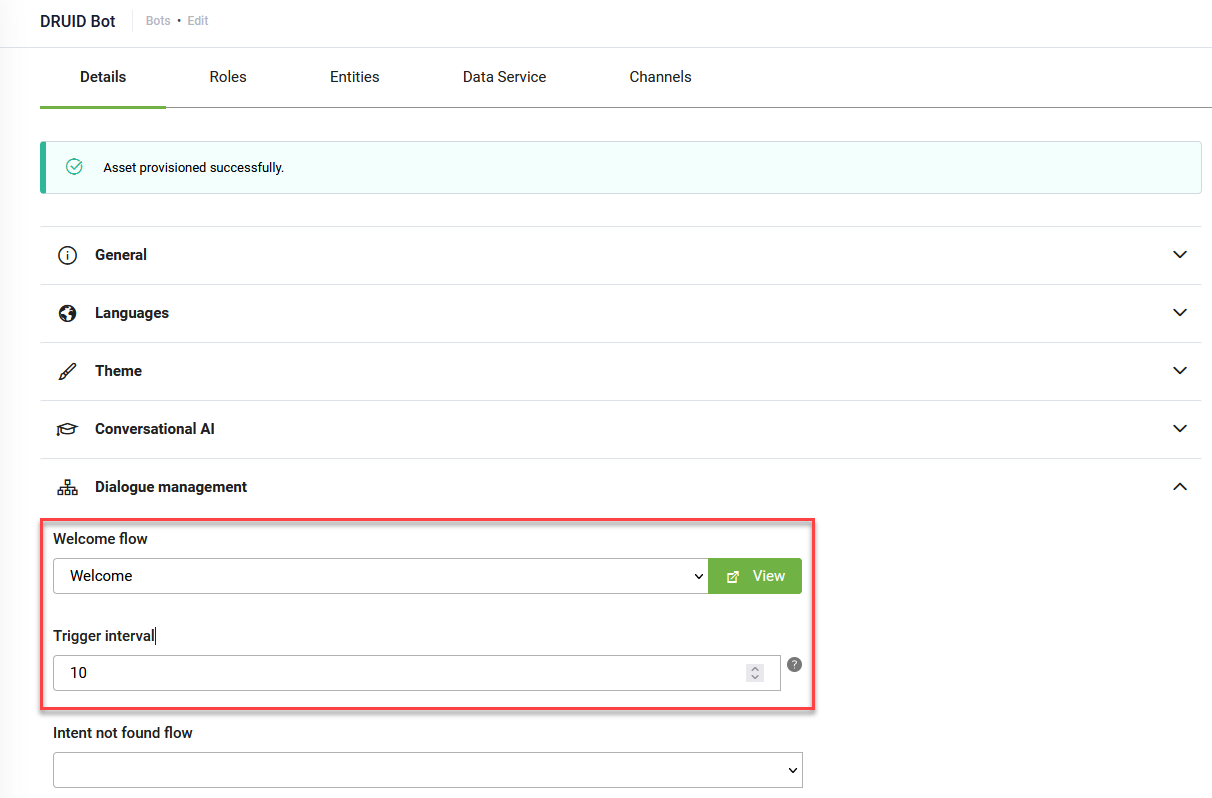Collapse the Dialogue management section
Viewport: 1212px width, 798px height.
tap(1180, 487)
